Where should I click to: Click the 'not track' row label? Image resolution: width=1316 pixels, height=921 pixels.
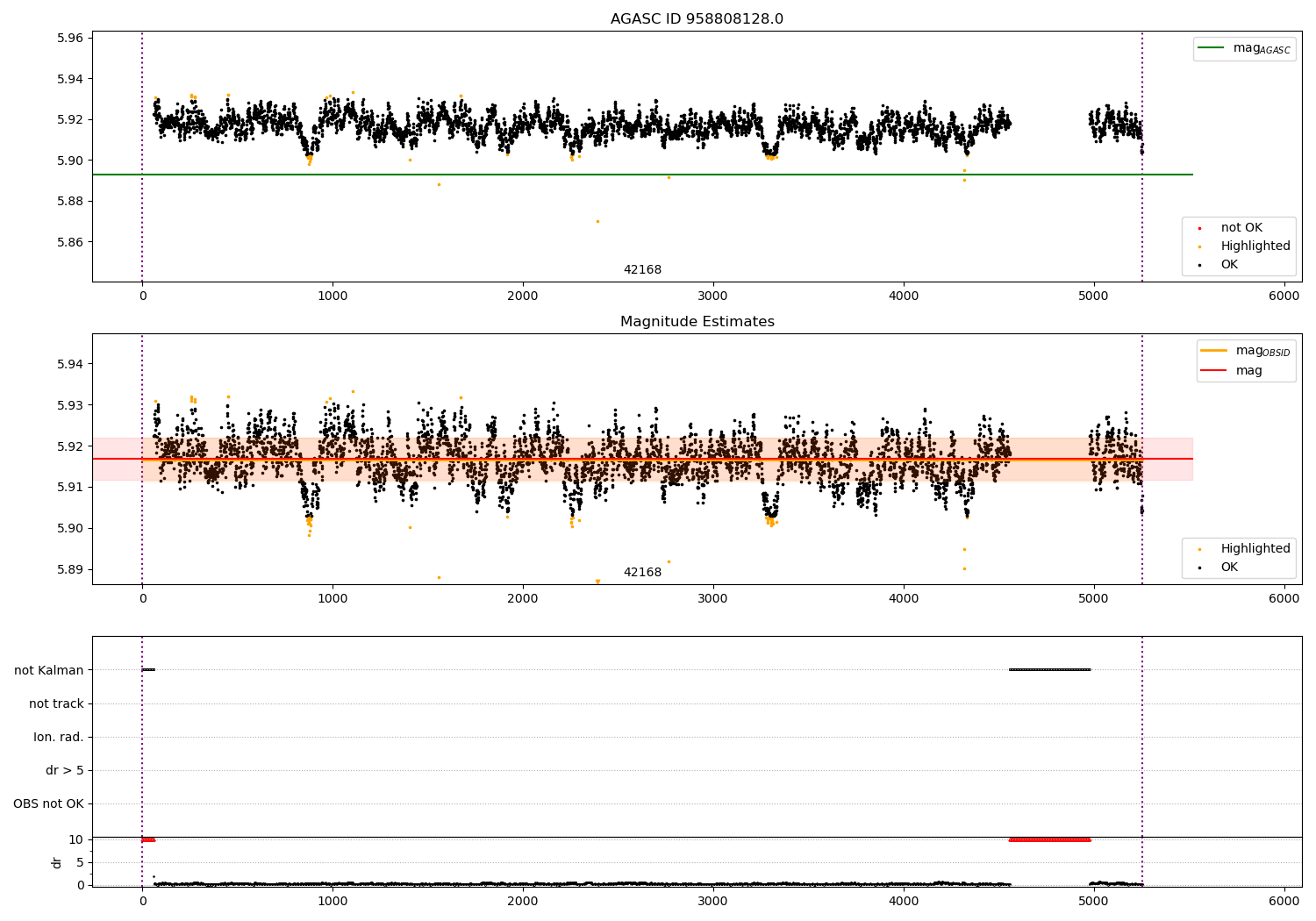(x=56, y=703)
